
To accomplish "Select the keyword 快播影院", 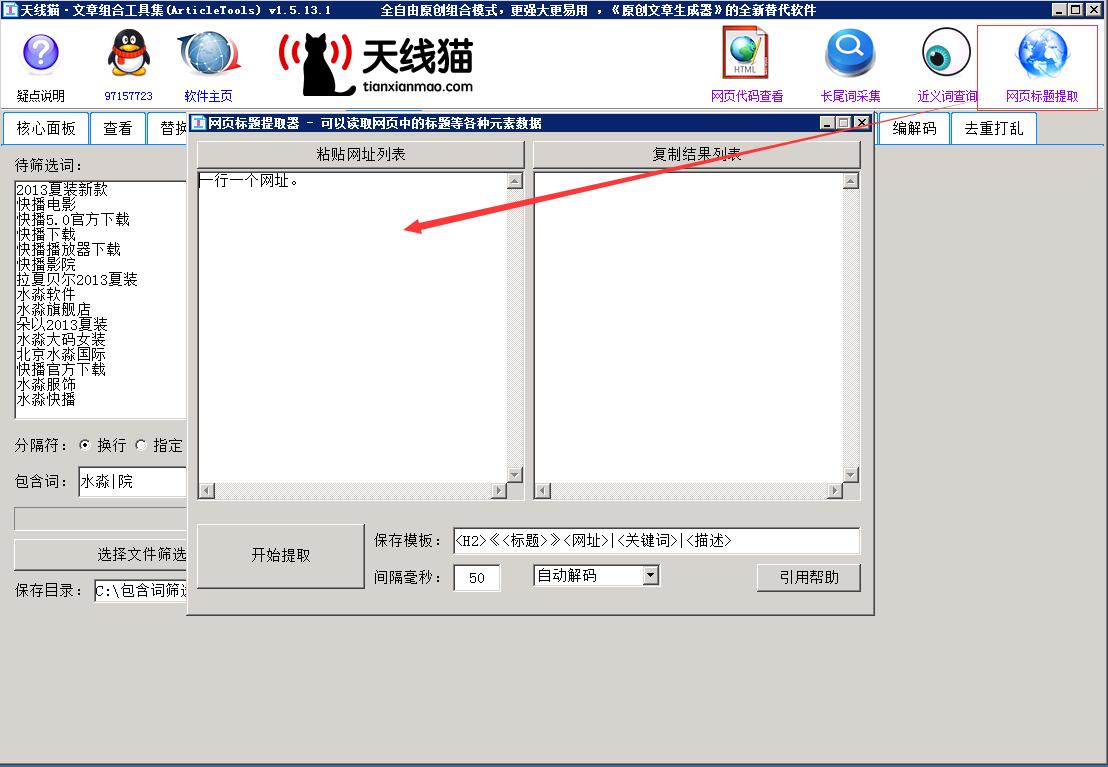I will [x=46, y=264].
